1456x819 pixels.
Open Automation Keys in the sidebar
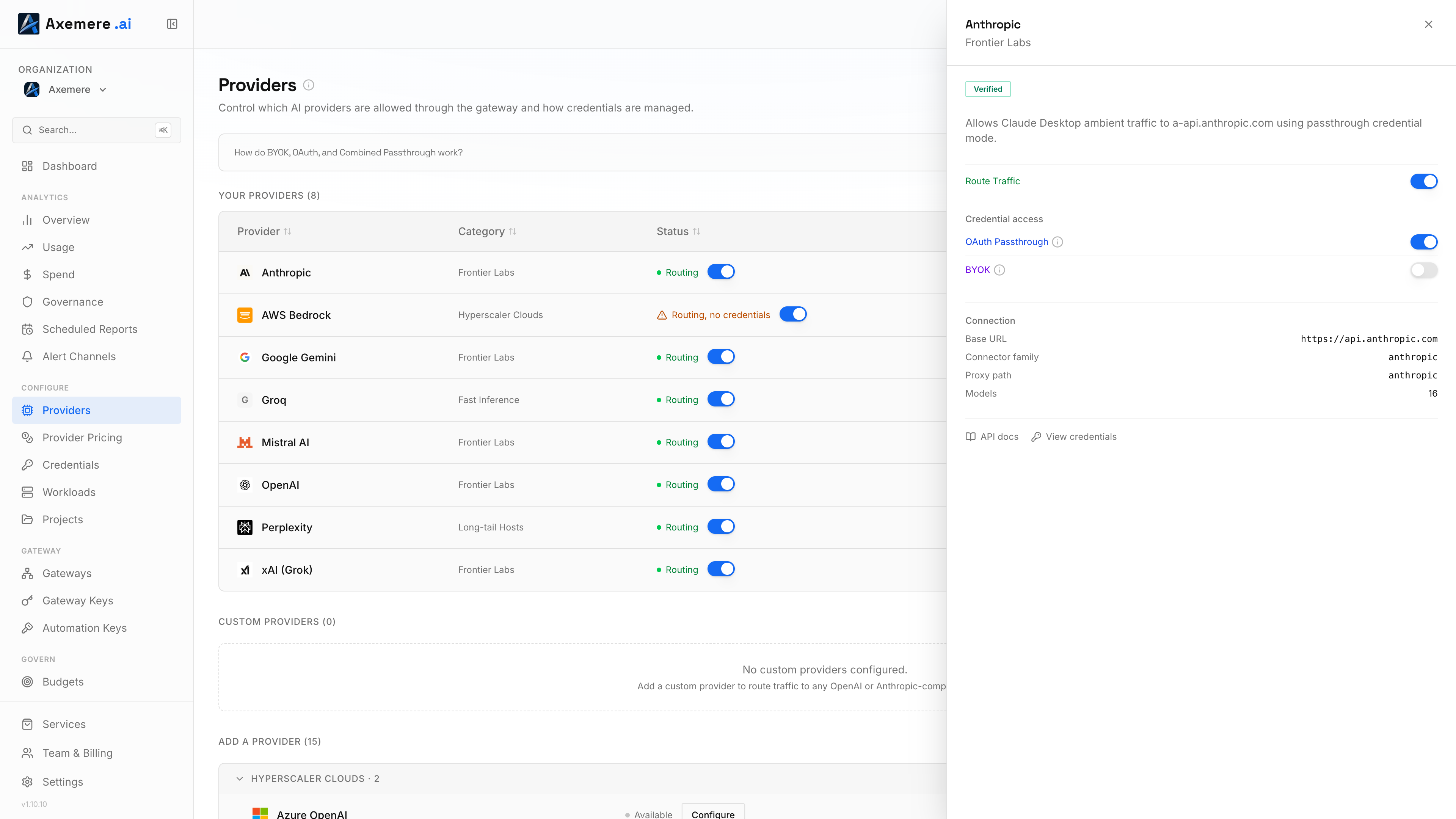pyautogui.click(x=97, y=628)
